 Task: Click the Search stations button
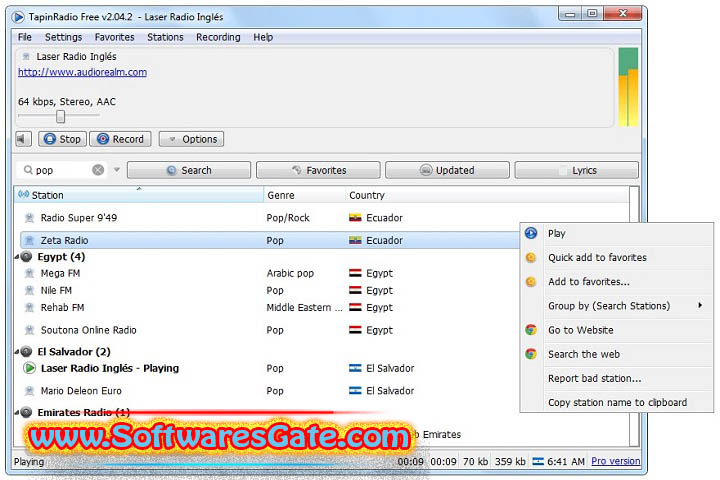[189, 170]
